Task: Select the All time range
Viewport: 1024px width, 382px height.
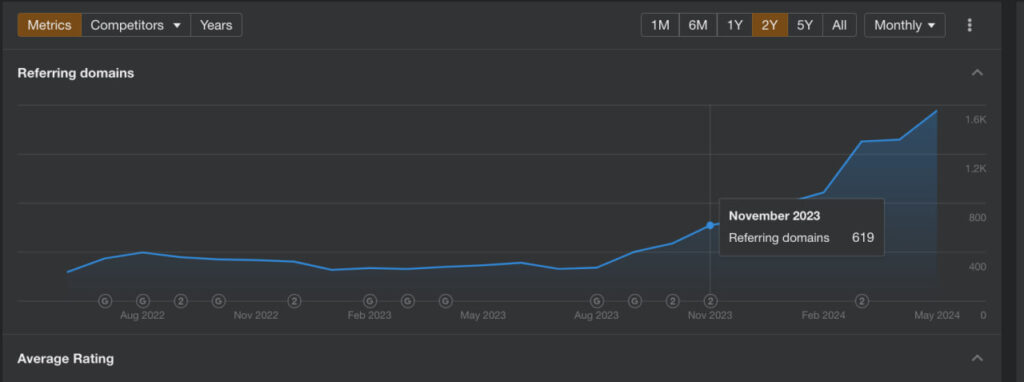Action: coord(840,25)
